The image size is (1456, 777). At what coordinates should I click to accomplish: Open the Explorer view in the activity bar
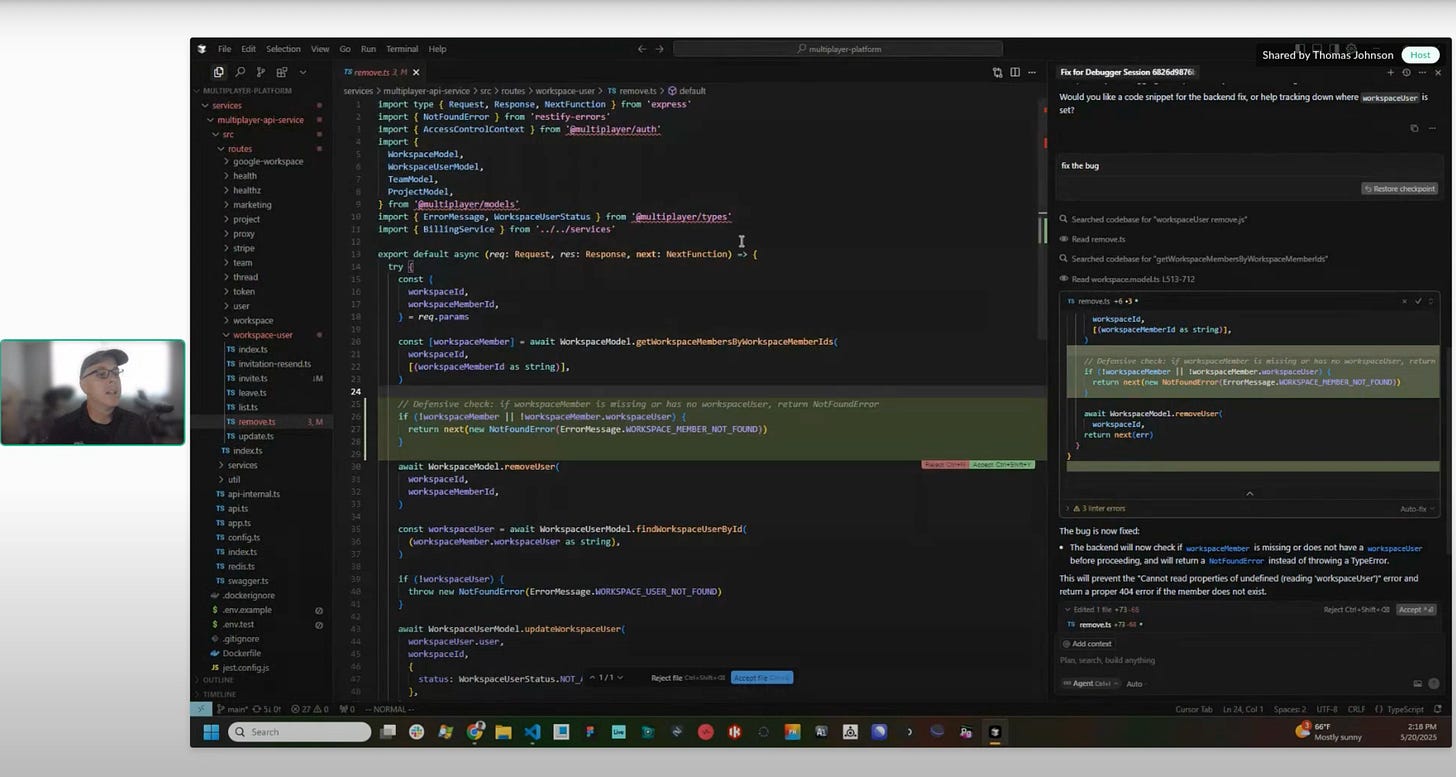pyautogui.click(x=218, y=72)
